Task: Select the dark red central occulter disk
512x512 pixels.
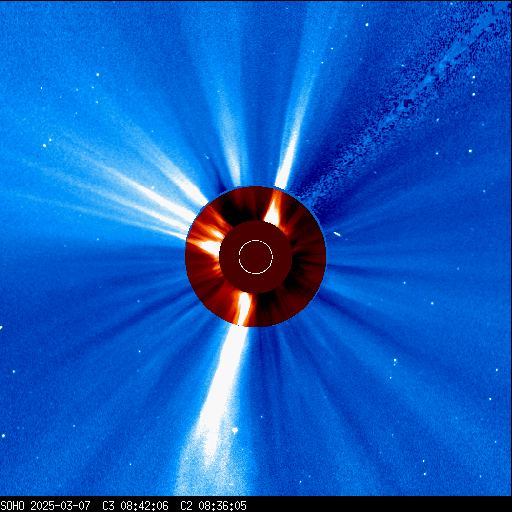Action: [256, 257]
